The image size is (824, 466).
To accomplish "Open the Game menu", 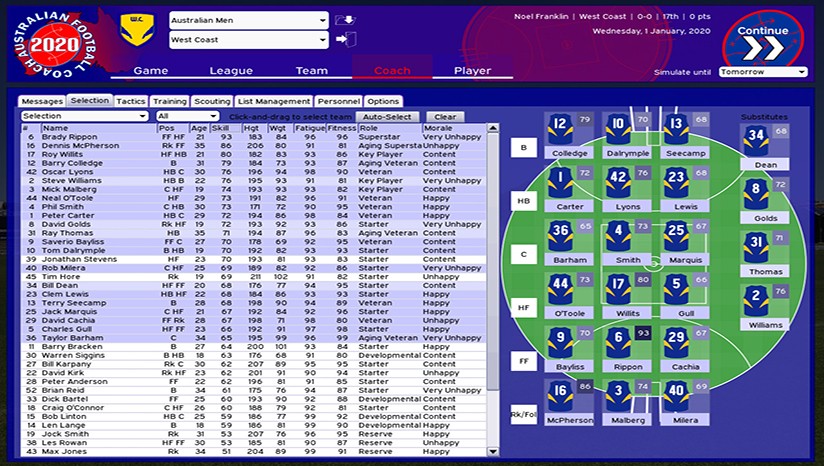I will coord(151,70).
